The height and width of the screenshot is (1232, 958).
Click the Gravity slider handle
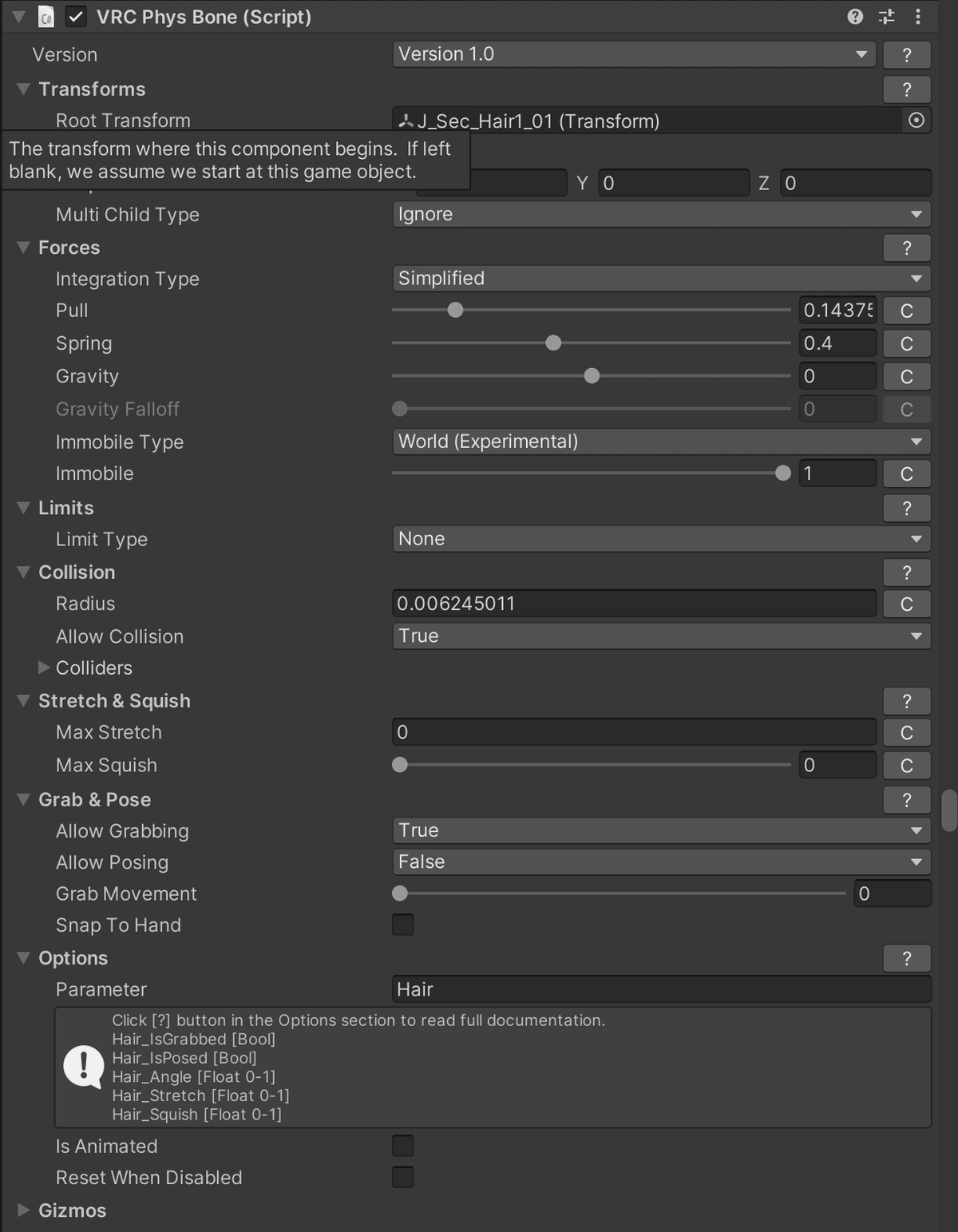pyautogui.click(x=592, y=376)
